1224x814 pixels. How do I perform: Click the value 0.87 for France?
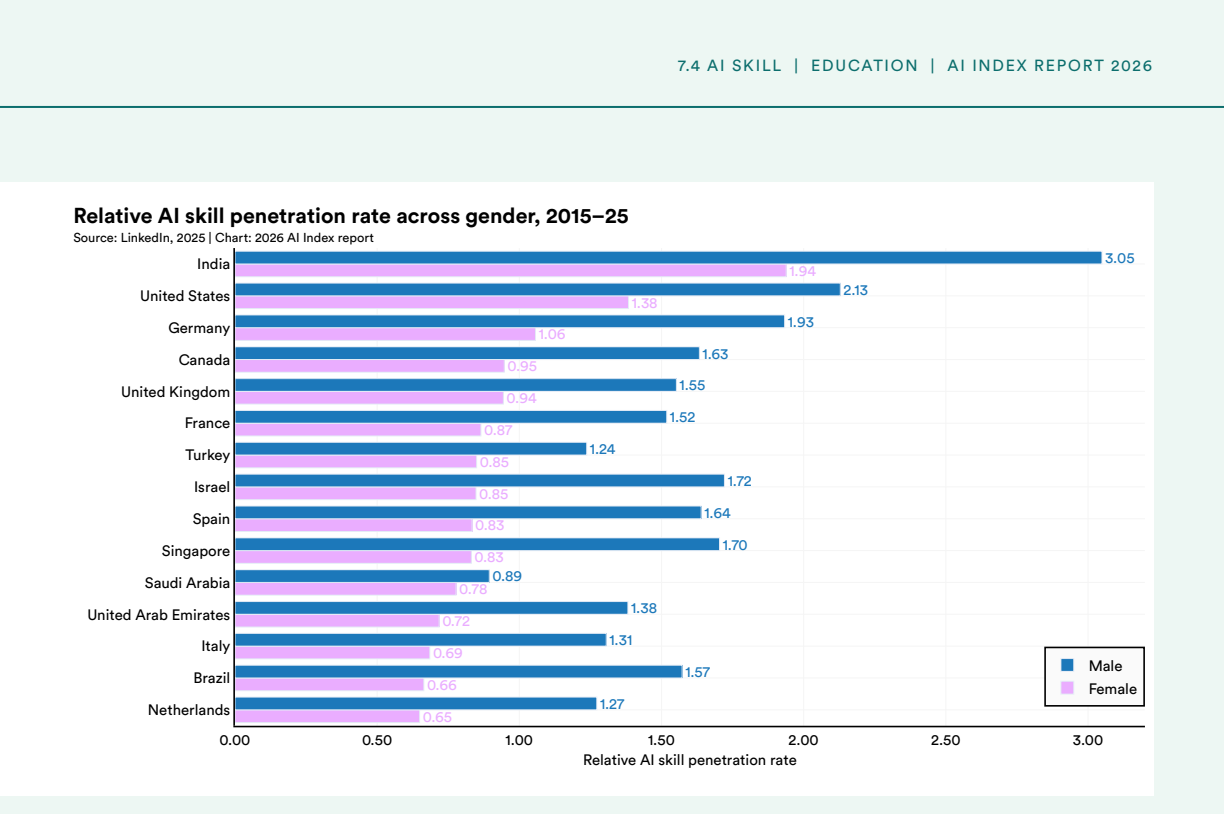coord(498,430)
